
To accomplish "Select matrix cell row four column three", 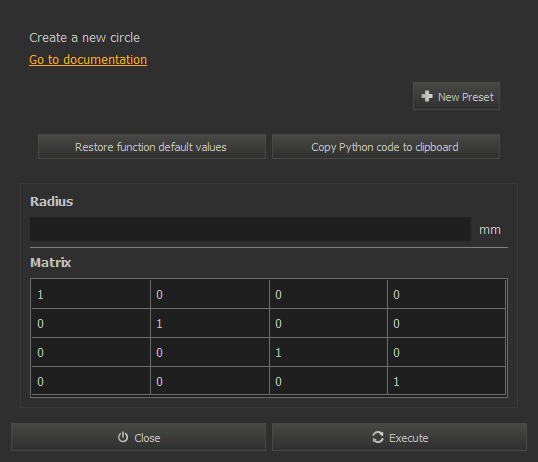I will tap(328, 381).
